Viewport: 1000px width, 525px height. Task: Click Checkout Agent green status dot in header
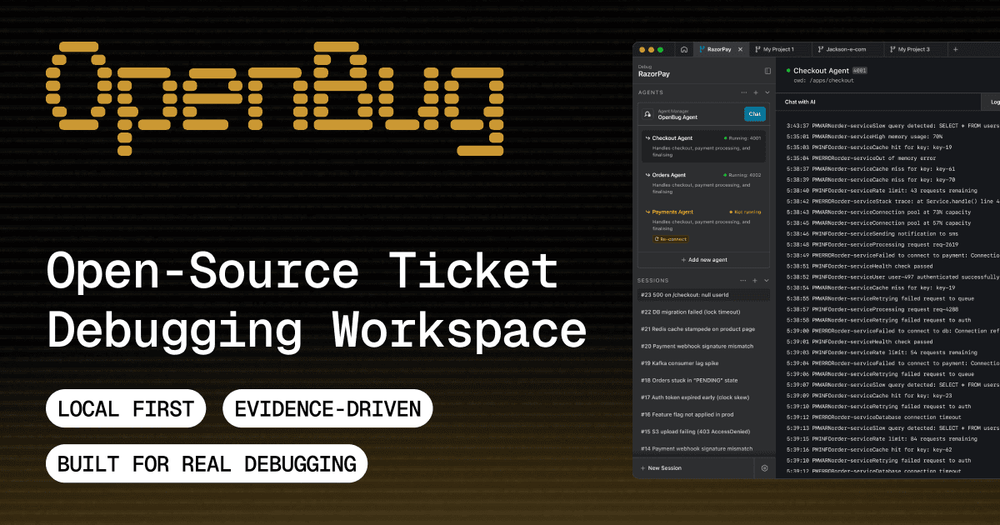coord(788,71)
